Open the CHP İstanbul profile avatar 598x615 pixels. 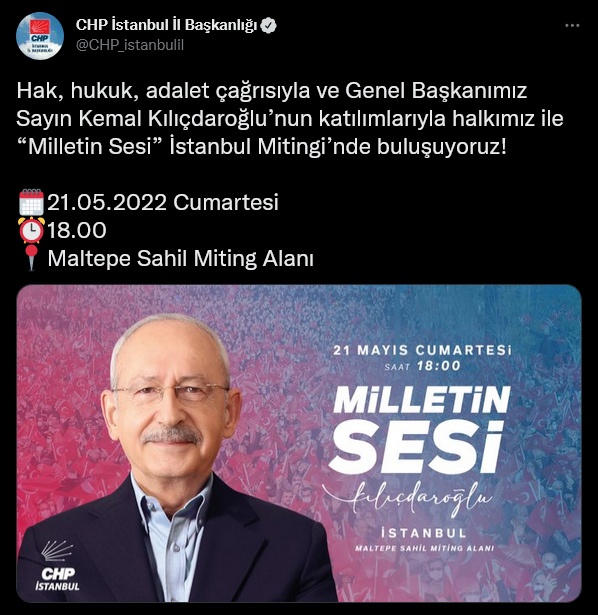(x=40, y=36)
